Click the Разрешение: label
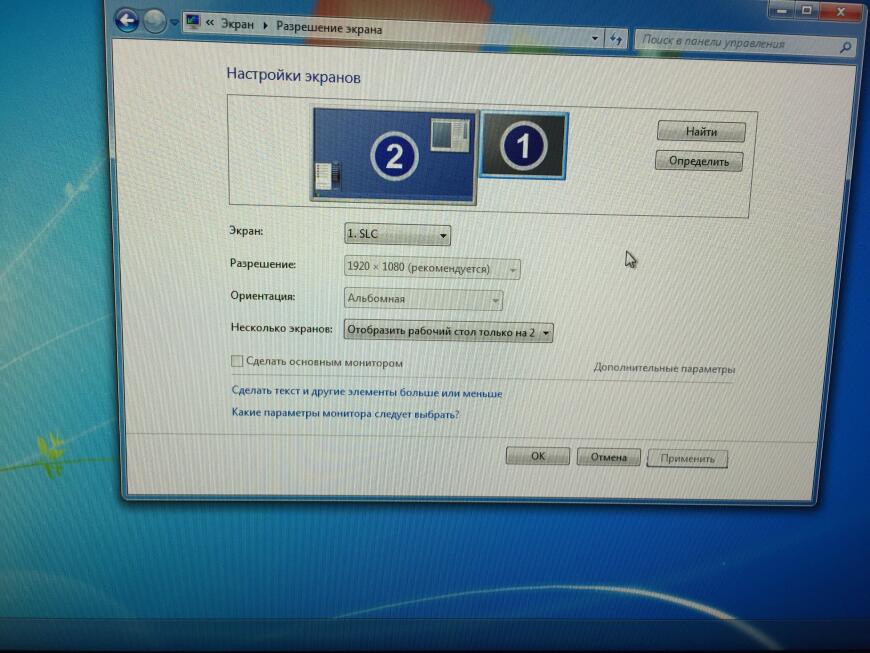Image resolution: width=870 pixels, height=653 pixels. tap(262, 264)
